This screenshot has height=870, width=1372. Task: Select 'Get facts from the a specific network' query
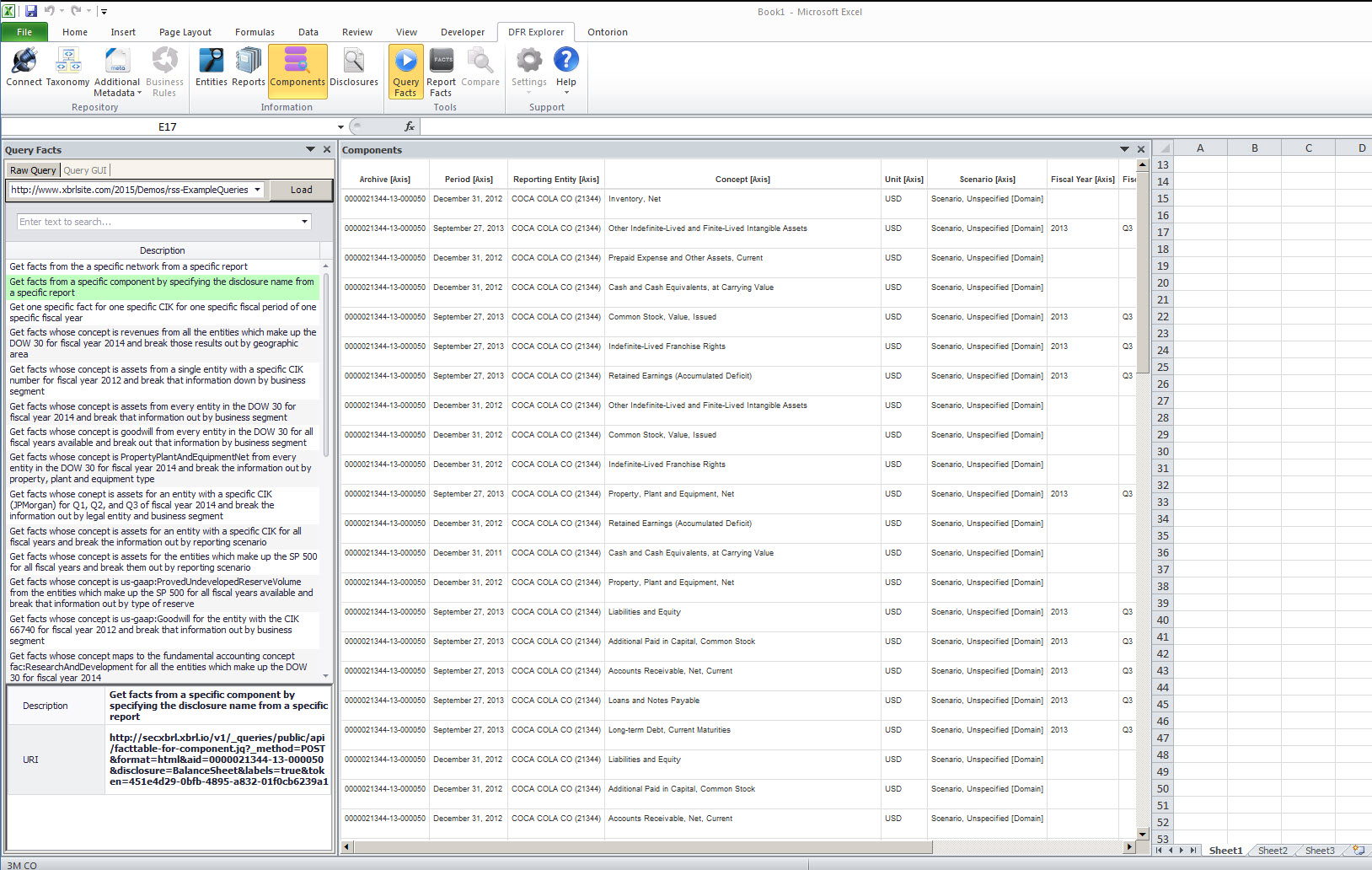click(163, 266)
